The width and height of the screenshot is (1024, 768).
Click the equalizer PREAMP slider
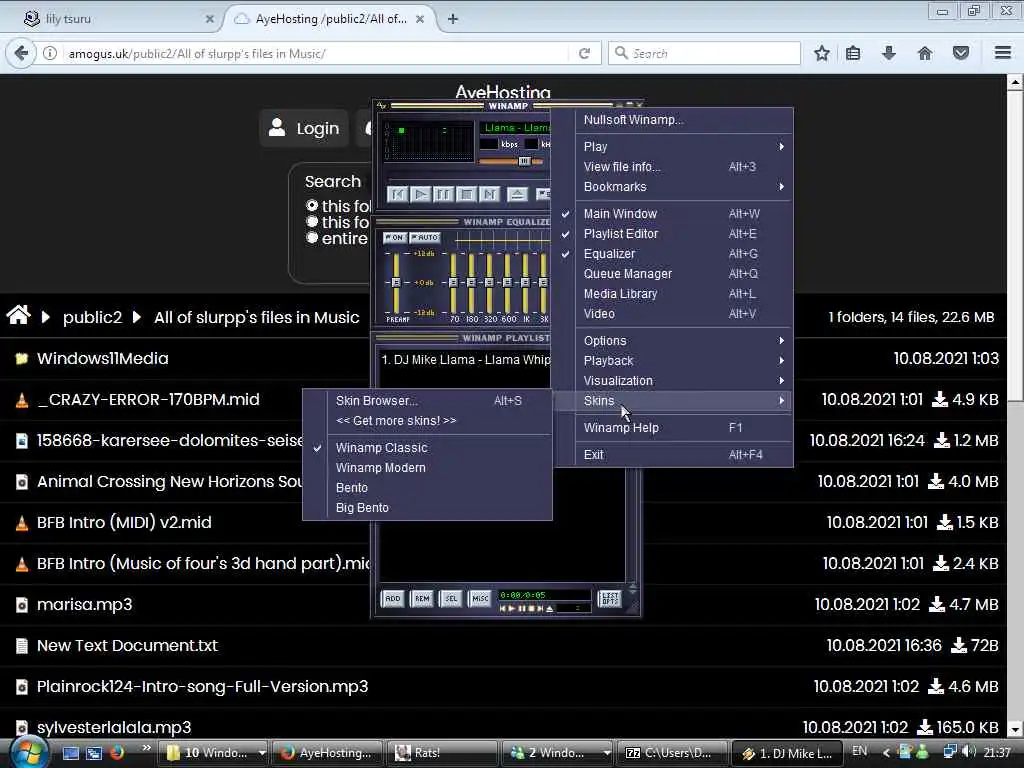(396, 283)
